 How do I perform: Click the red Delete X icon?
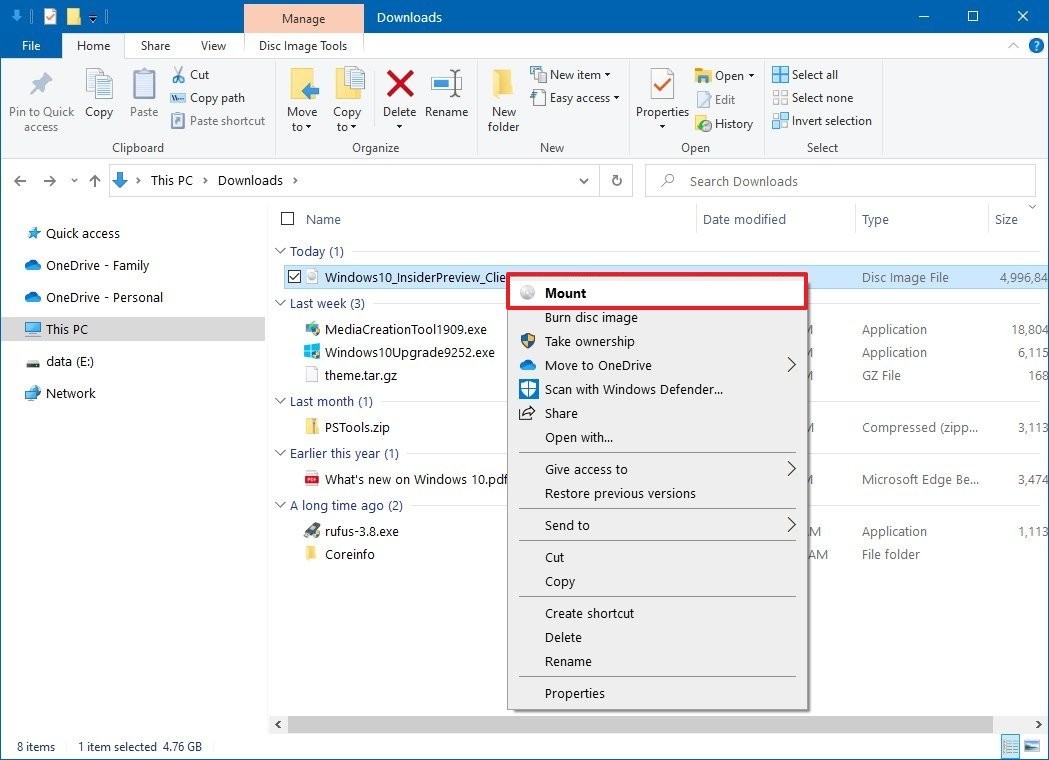399,84
